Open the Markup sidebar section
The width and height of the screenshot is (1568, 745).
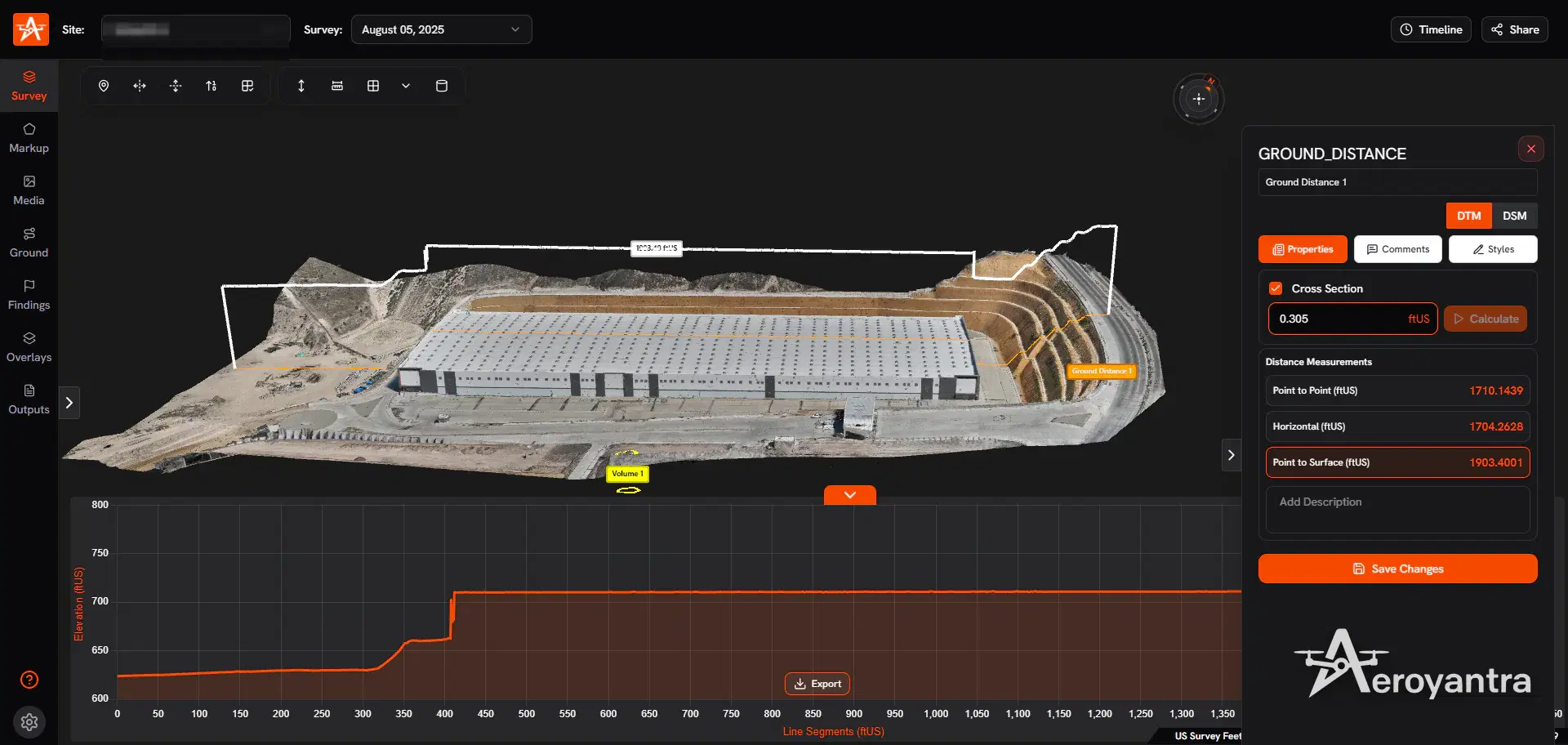[29, 138]
